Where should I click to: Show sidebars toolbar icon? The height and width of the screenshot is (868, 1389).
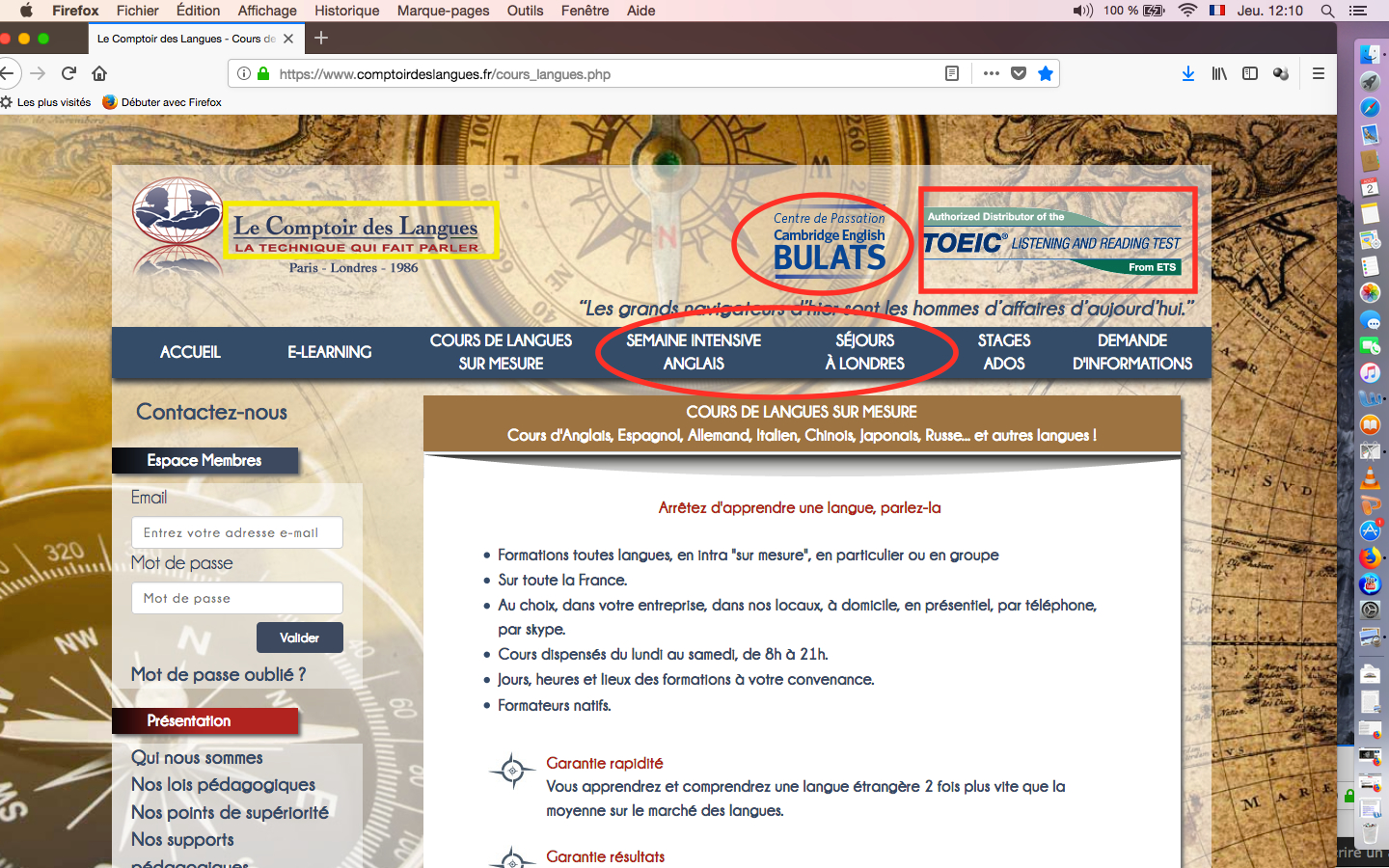click(1250, 73)
